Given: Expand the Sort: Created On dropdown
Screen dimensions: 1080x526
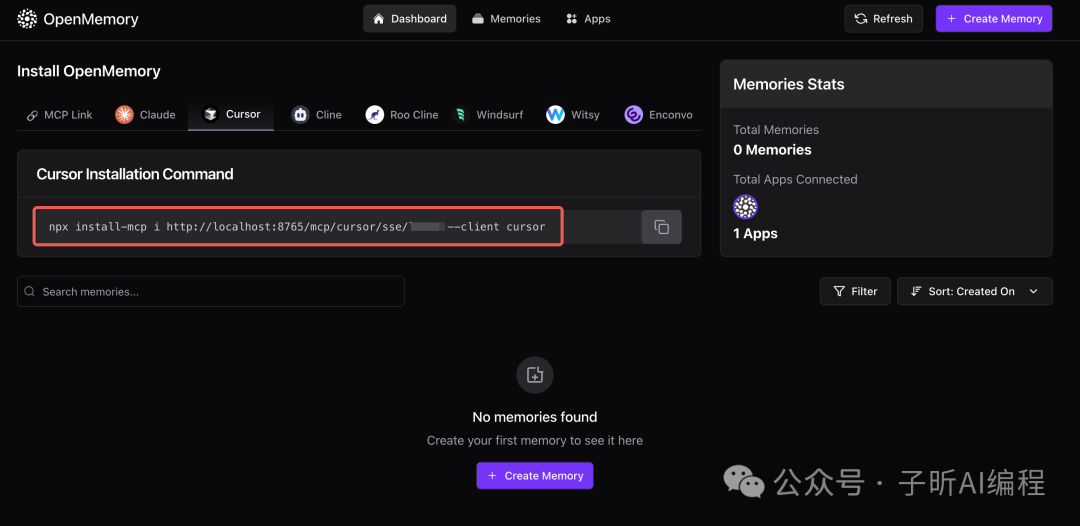Looking at the screenshot, I should point(975,291).
